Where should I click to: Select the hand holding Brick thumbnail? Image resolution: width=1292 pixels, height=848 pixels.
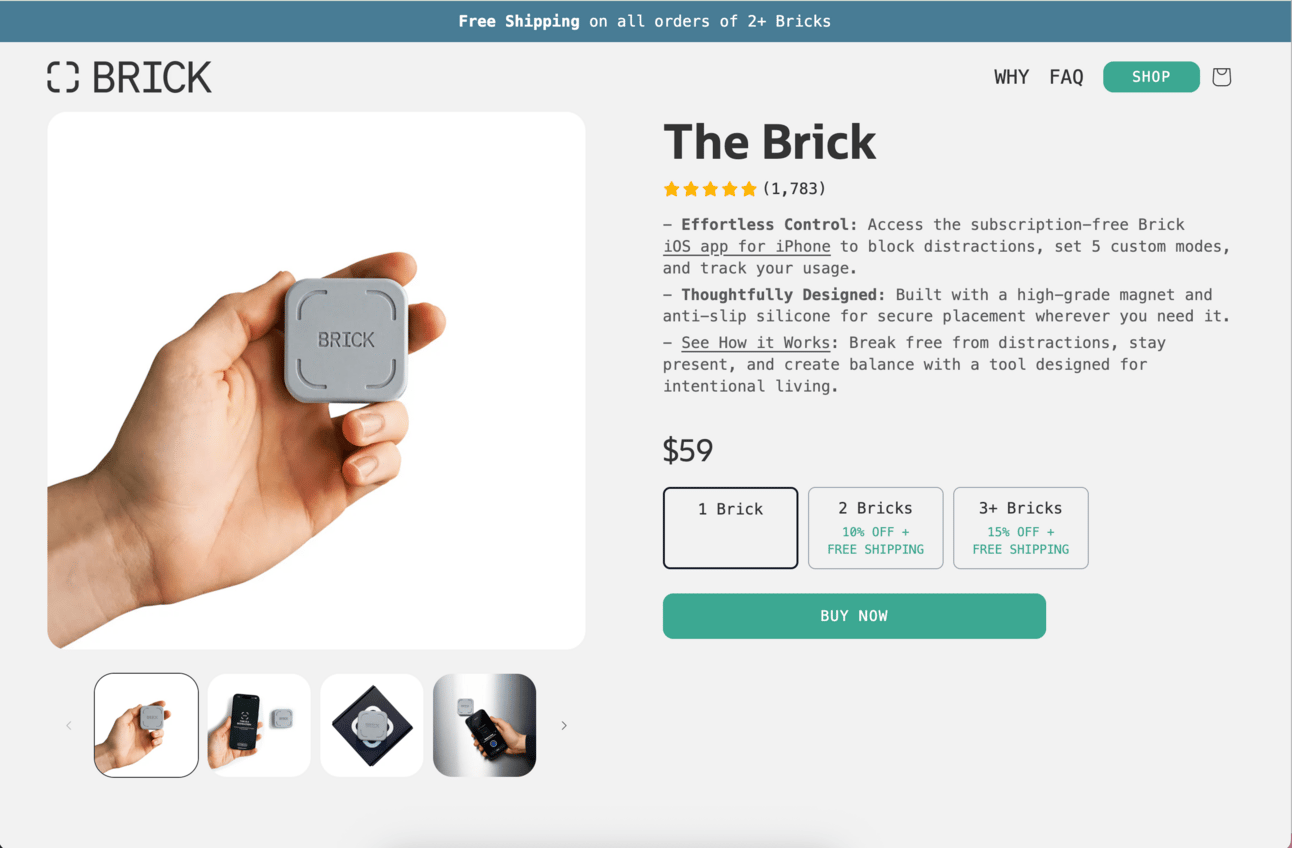click(x=146, y=725)
